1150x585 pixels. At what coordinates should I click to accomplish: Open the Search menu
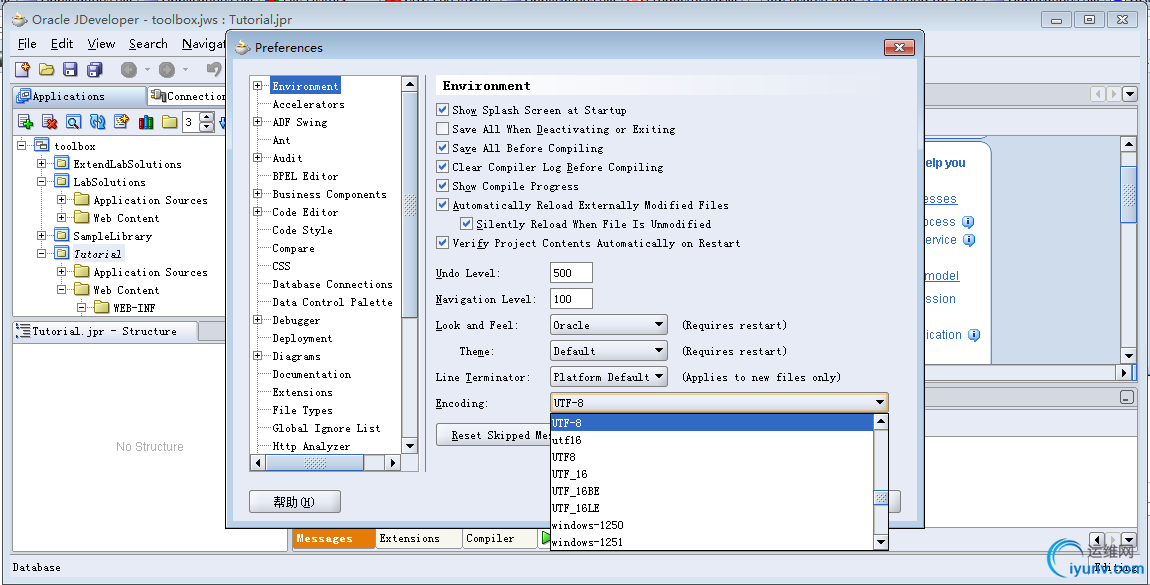148,44
